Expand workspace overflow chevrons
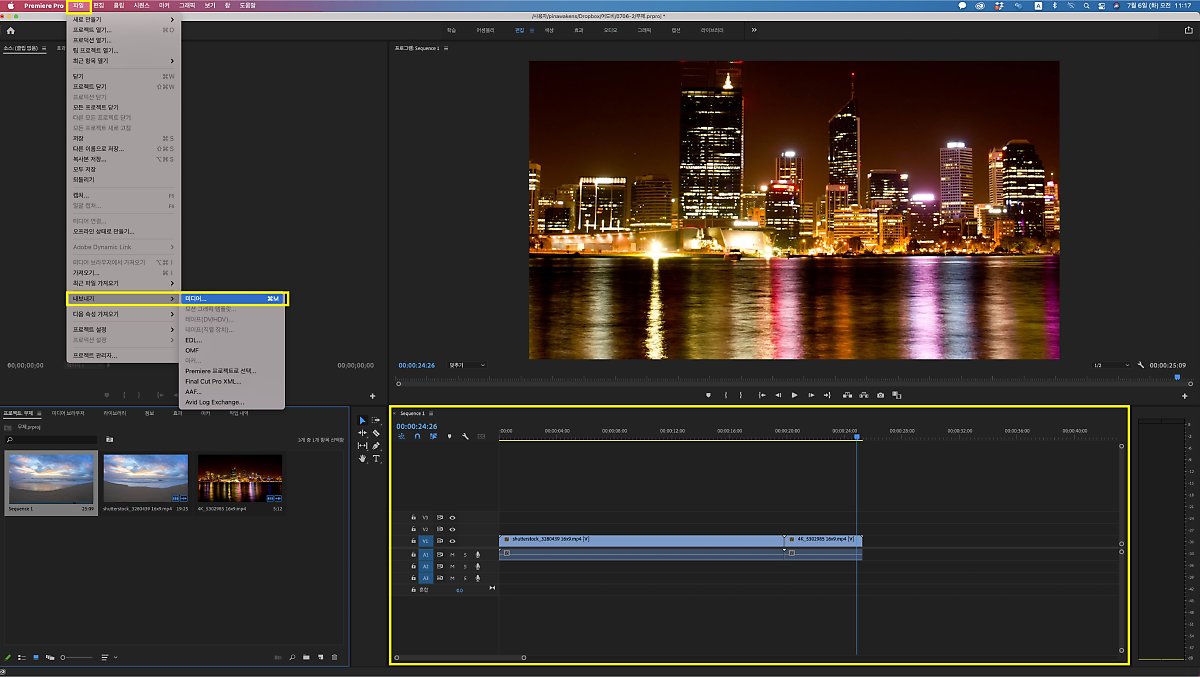1200x677 pixels. (754, 30)
